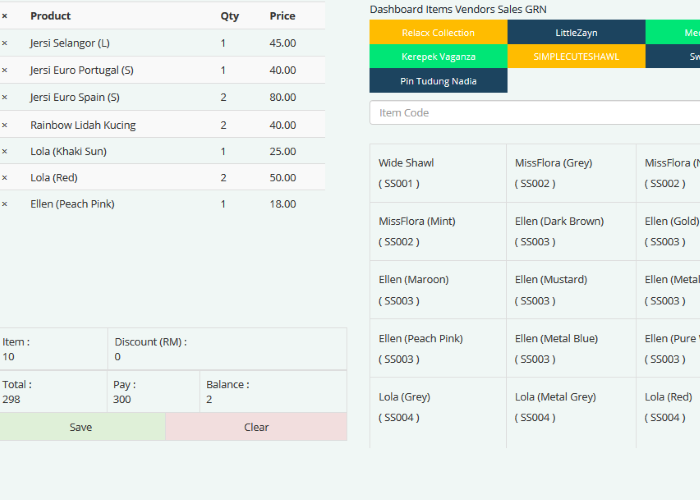Delete the Lola (Khaki Sun) row
This screenshot has height=500, width=700.
pyautogui.click(x=4, y=151)
